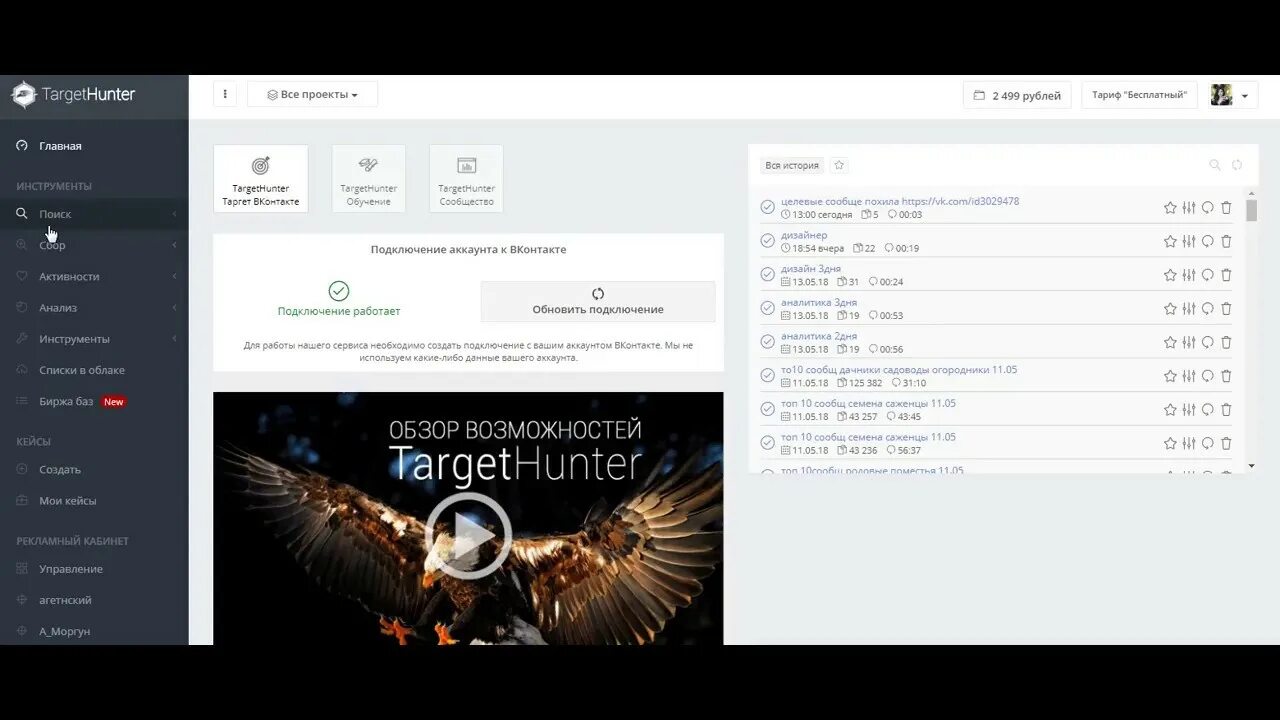Viewport: 1280px width, 720px height.
Task: Click the Тариф "Бесплатный" button
Action: (x=1139, y=95)
